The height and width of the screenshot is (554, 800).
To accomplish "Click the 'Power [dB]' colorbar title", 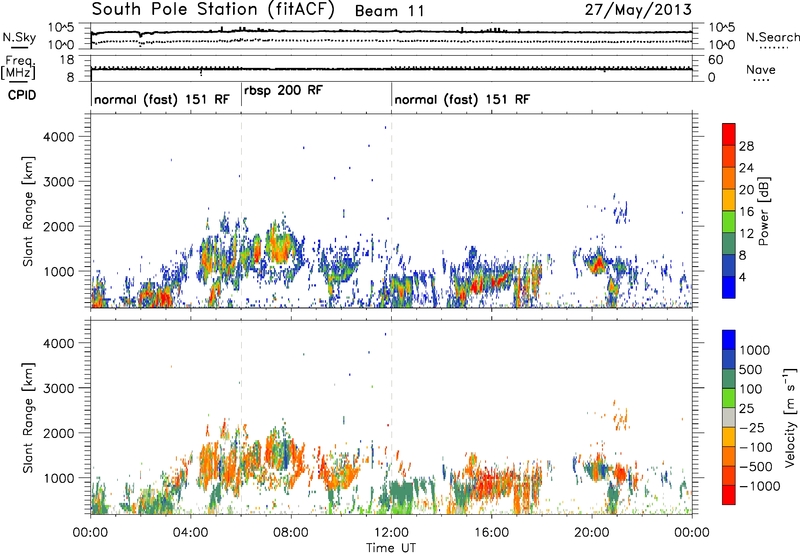I will click(763, 211).
